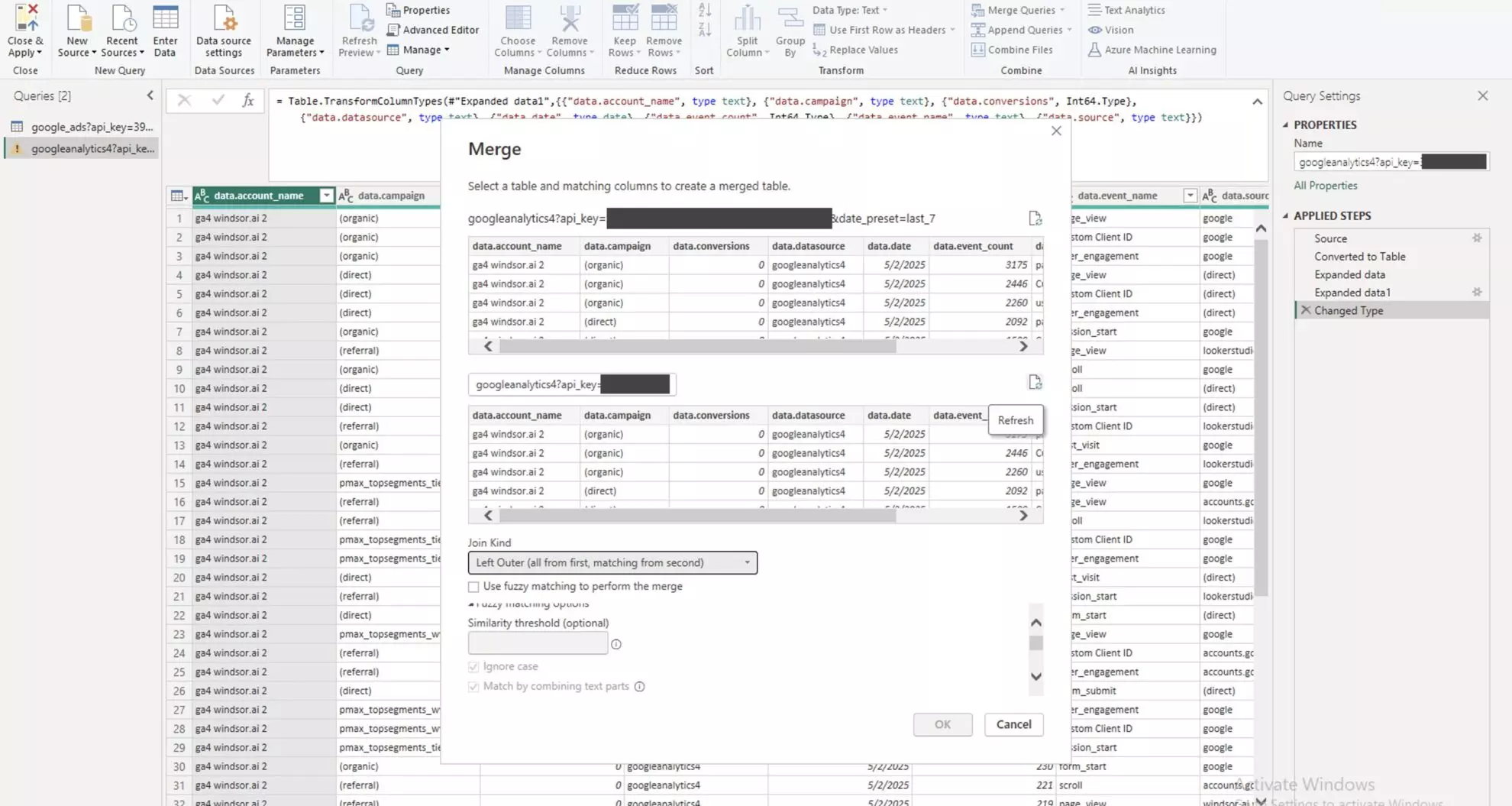This screenshot has width=1512, height=806.
Task: Click Replace Values
Action: (855, 50)
